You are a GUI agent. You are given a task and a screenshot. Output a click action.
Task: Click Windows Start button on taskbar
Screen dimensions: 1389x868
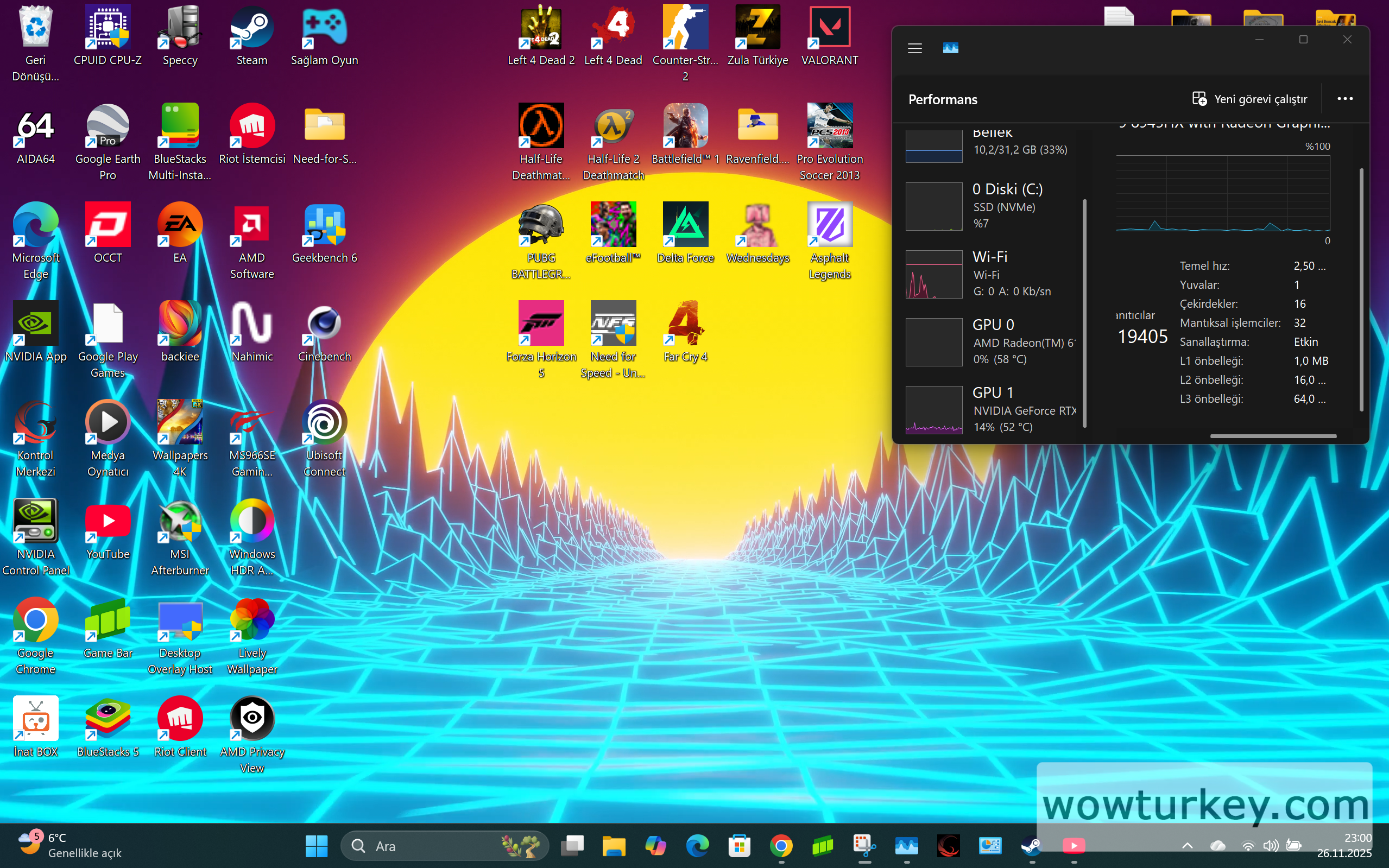[317, 846]
